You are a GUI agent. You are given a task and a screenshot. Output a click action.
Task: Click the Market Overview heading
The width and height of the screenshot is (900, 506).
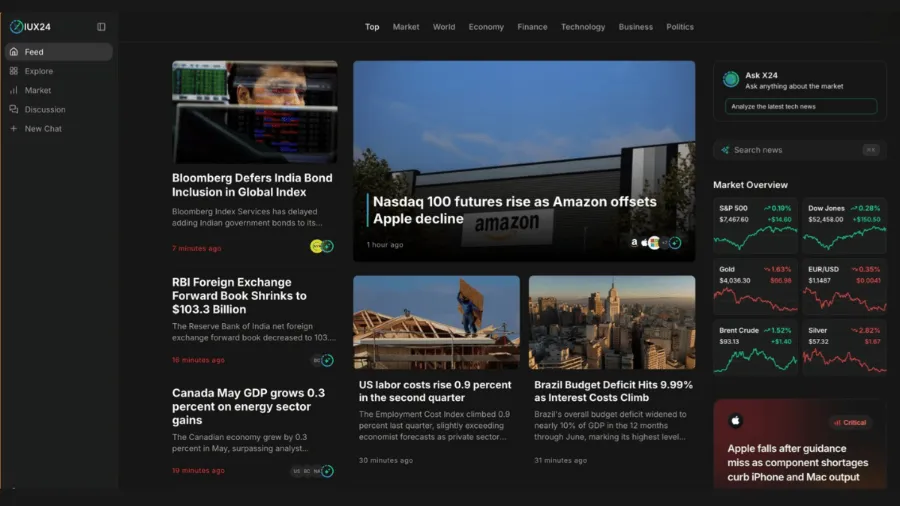tap(750, 185)
